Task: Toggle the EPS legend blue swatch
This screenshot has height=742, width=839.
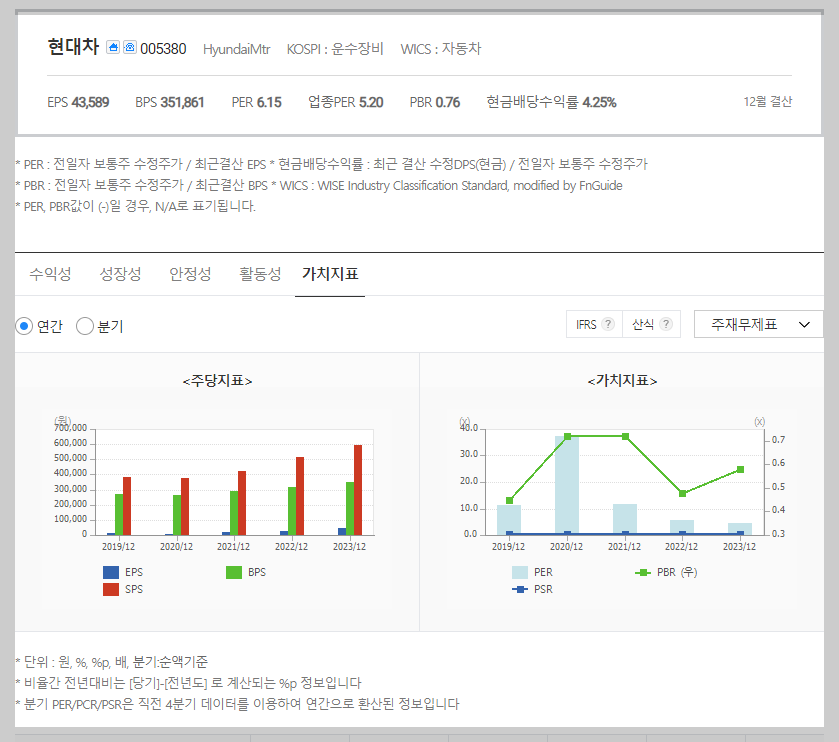Action: point(111,572)
